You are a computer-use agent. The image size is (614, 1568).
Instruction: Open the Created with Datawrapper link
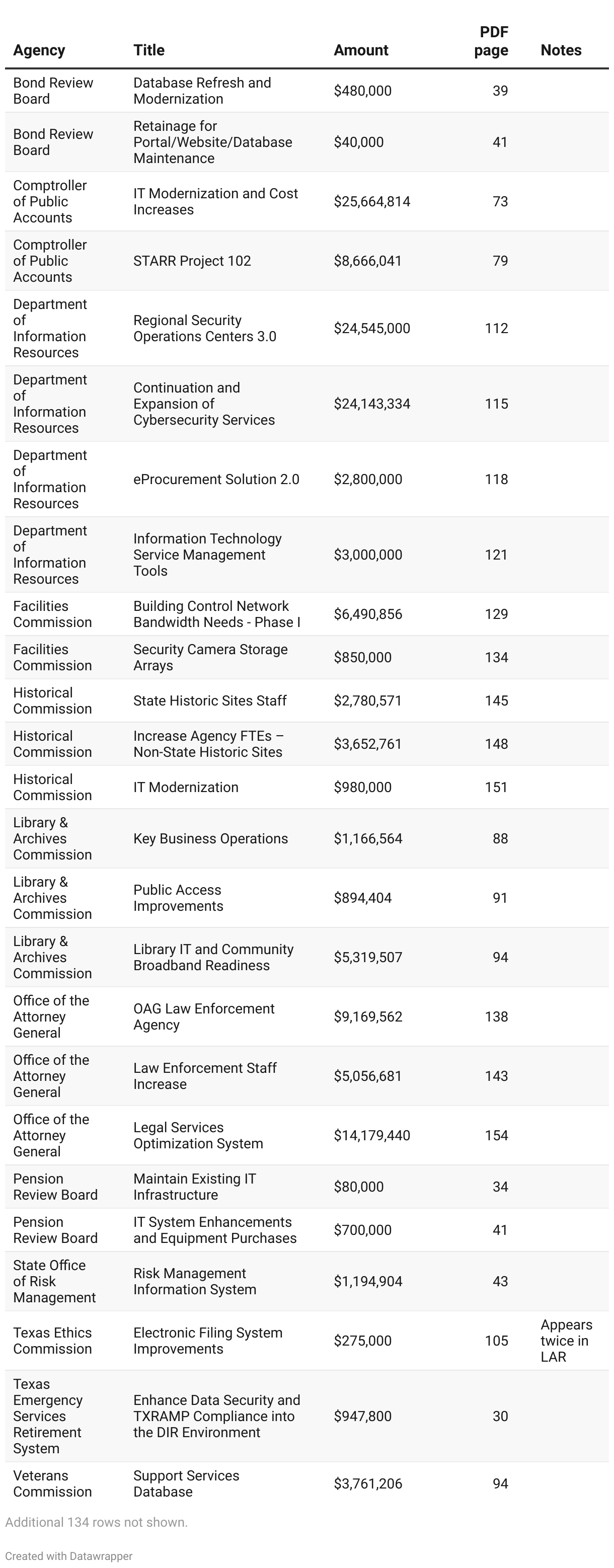point(69,1555)
